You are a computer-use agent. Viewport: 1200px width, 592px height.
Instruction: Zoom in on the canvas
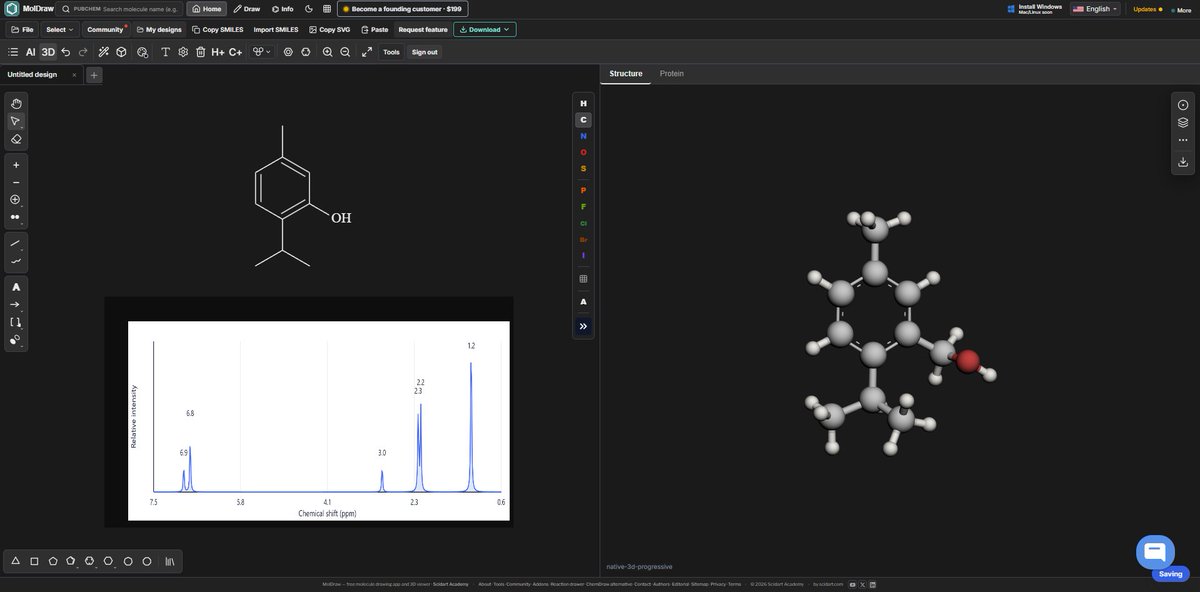tap(327, 52)
